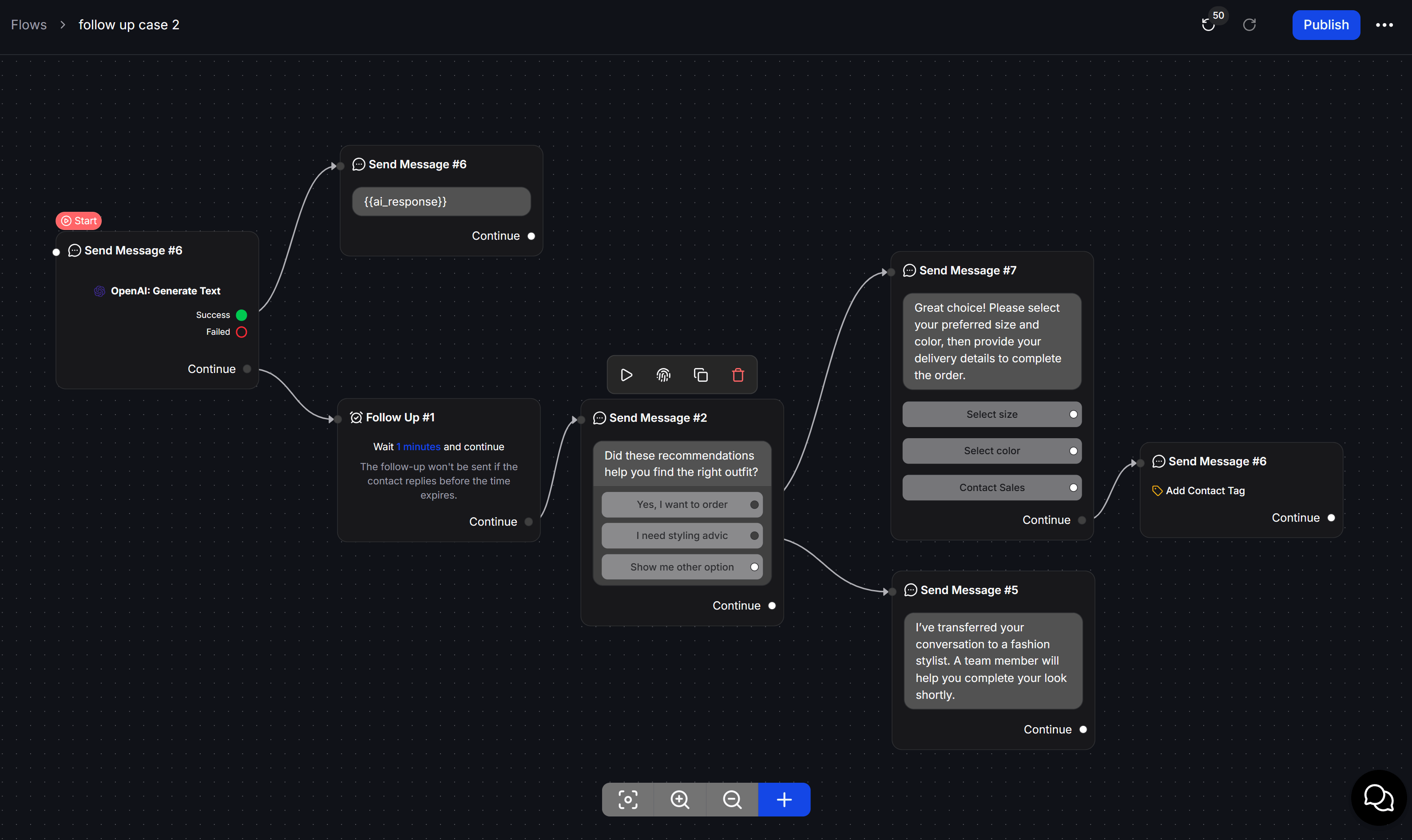Click 'Show me other option' button
This screenshot has height=840, width=1412.
(682, 567)
